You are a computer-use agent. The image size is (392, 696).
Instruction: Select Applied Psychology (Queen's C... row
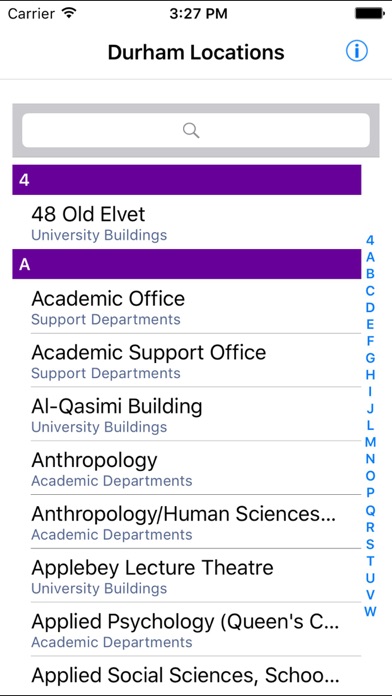click(187, 629)
